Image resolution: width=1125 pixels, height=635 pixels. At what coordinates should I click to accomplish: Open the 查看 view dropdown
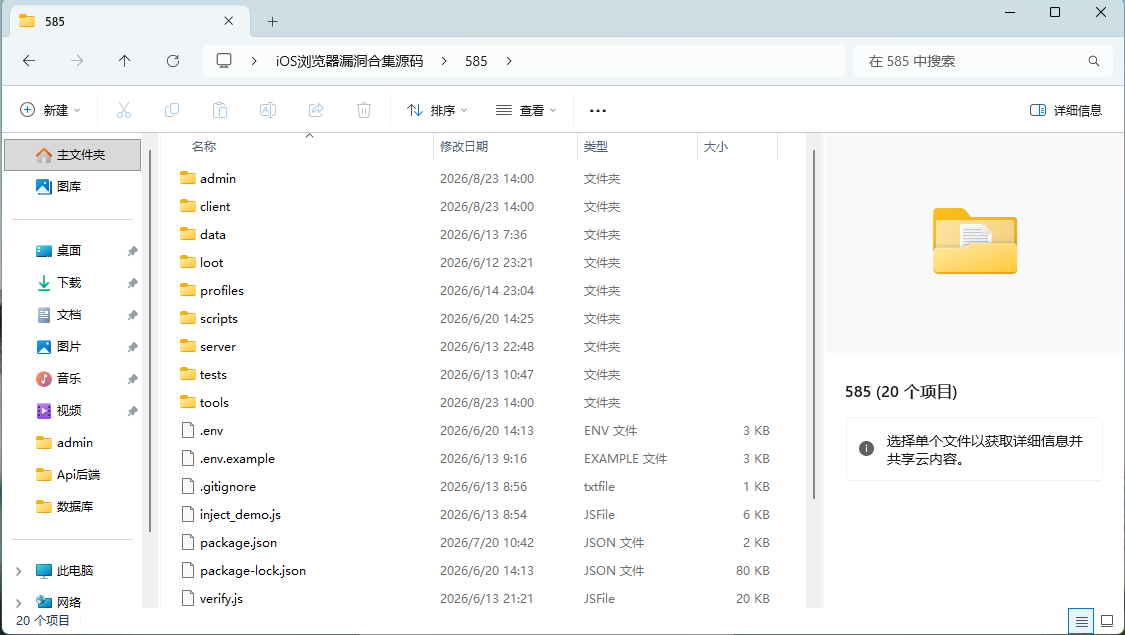(526, 110)
